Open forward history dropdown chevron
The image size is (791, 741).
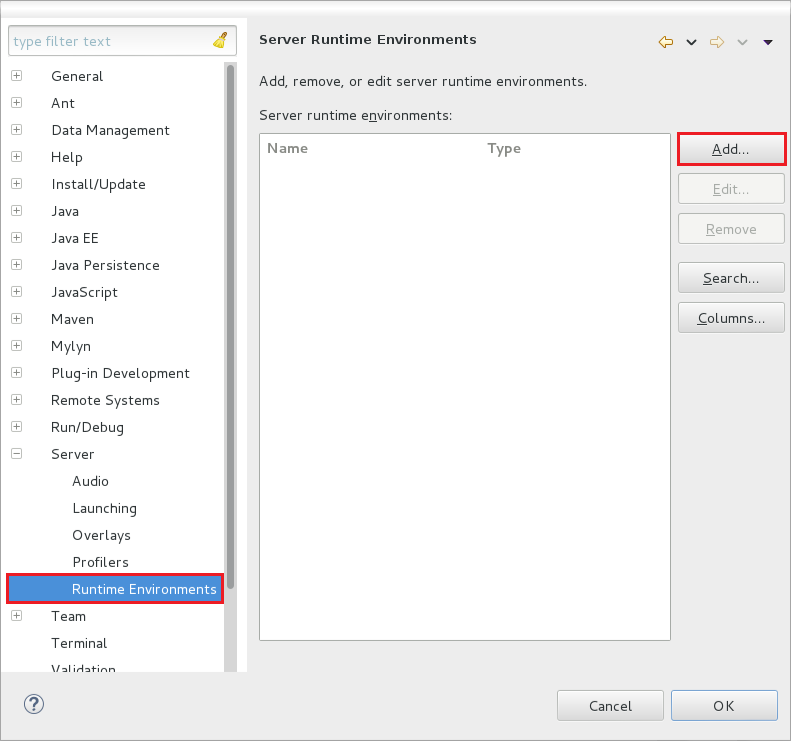(x=743, y=42)
